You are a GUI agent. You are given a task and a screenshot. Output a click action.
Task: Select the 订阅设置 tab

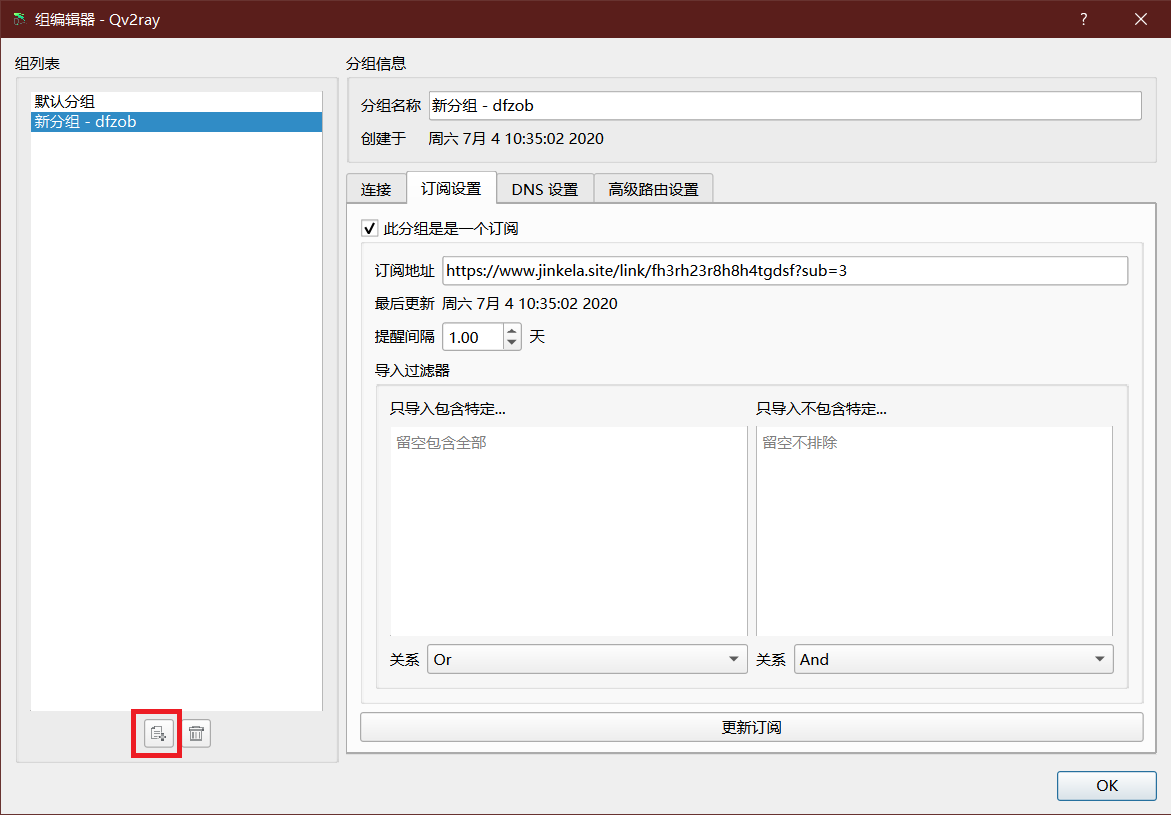[x=450, y=188]
